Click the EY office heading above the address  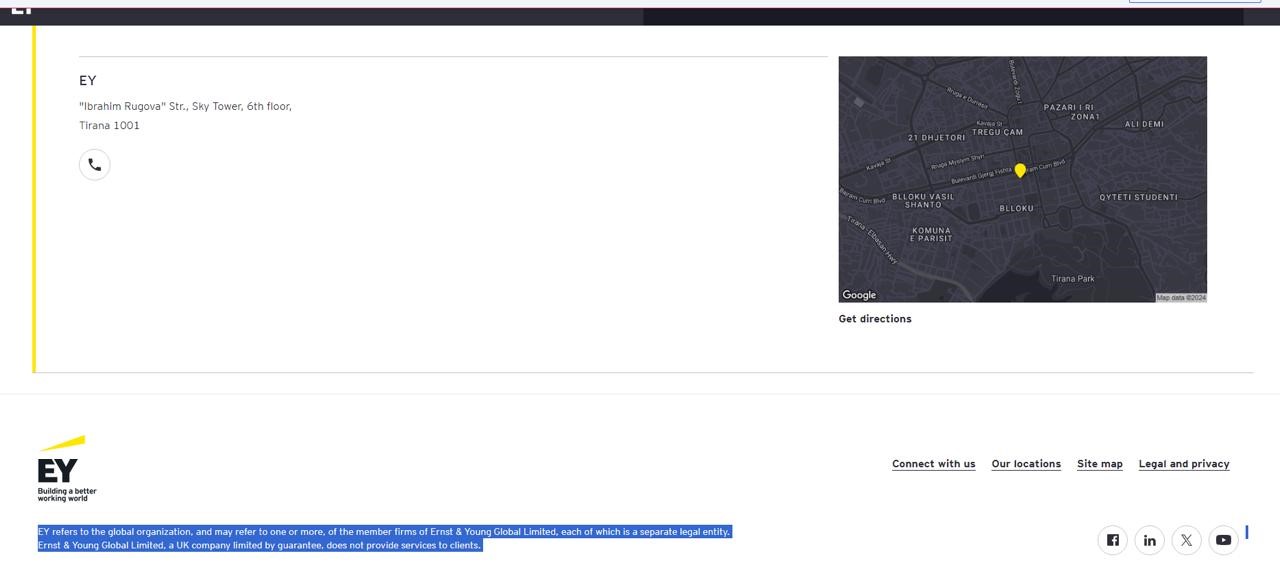click(88, 80)
